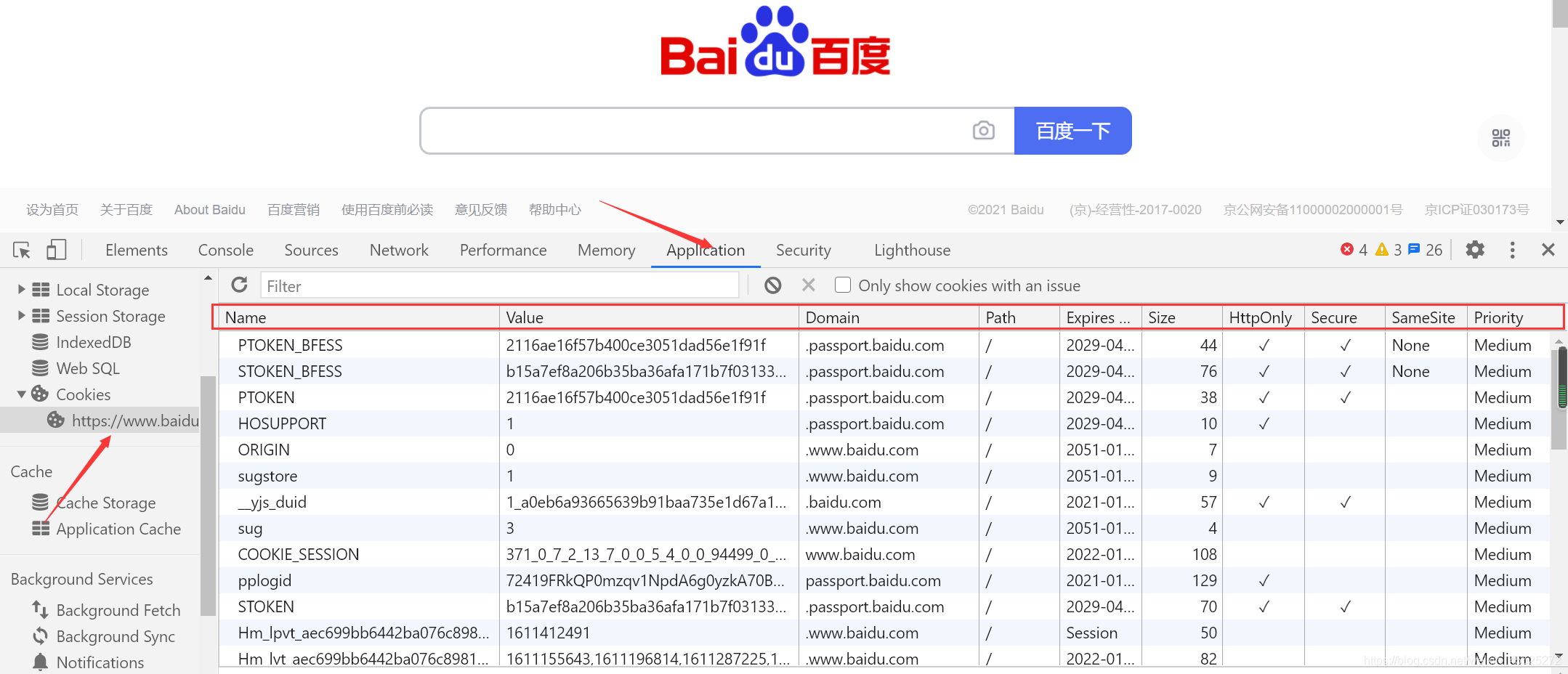Viewport: 1568px width, 674px height.
Task: Click the Cache Storage icon
Action: pos(41,502)
